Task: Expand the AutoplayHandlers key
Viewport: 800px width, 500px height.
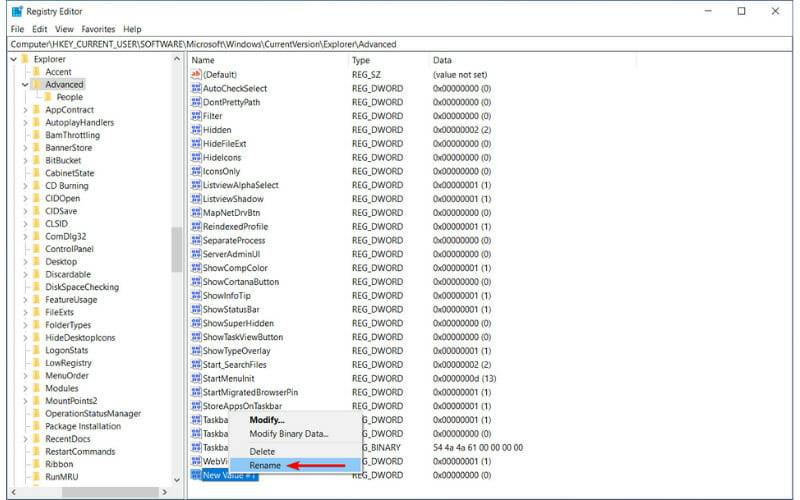Action: (25, 122)
